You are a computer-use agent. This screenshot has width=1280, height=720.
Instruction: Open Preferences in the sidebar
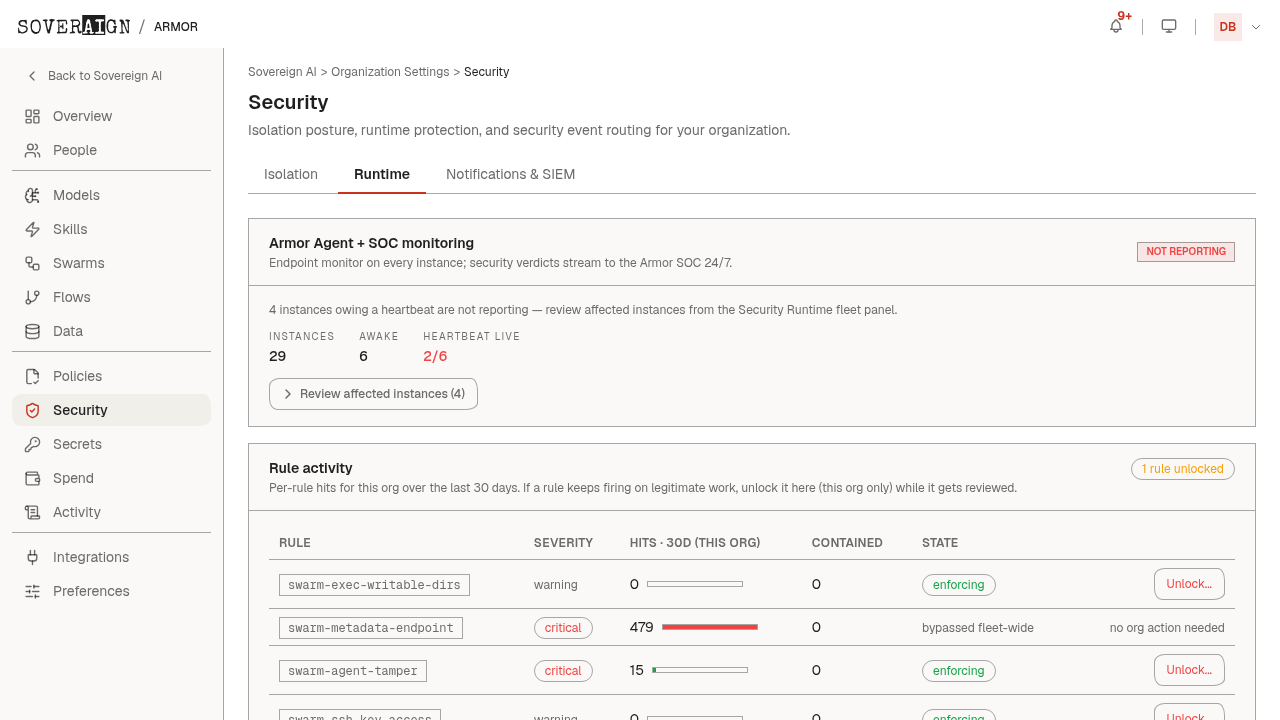pos(111,591)
